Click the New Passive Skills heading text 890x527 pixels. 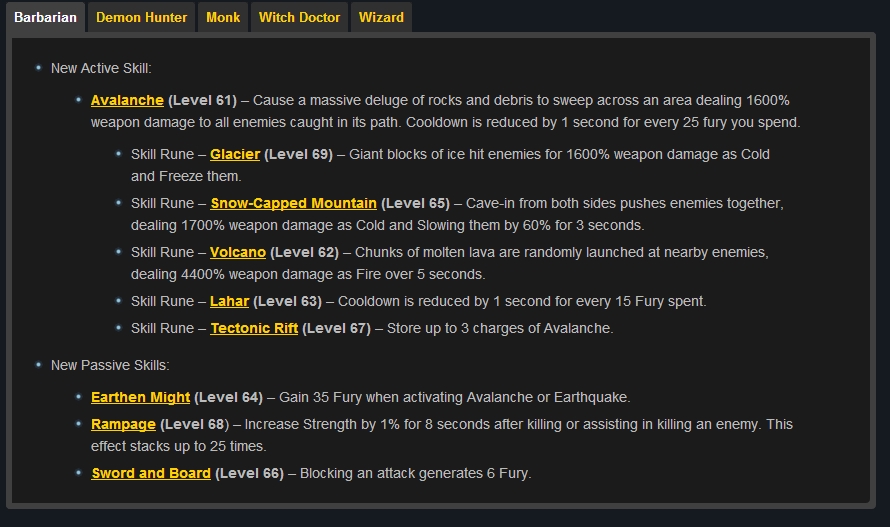click(110, 366)
